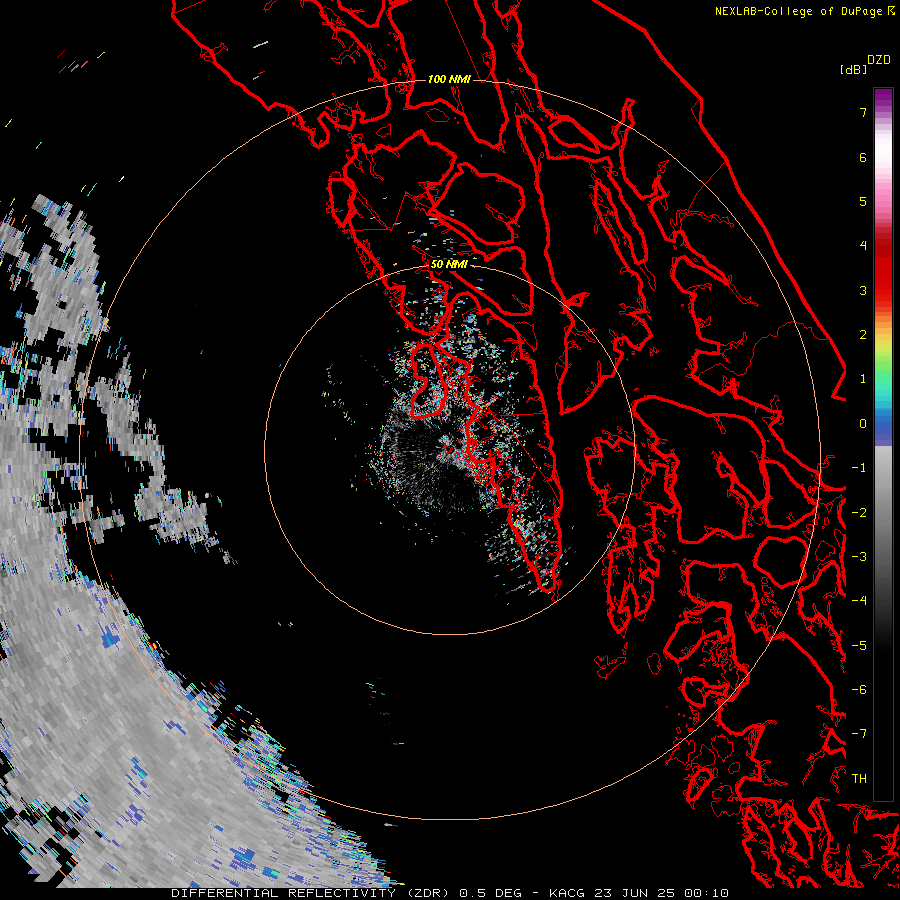Image resolution: width=900 pixels, height=900 pixels.
Task: Click the 00:10 time stamp
Action: (709, 893)
